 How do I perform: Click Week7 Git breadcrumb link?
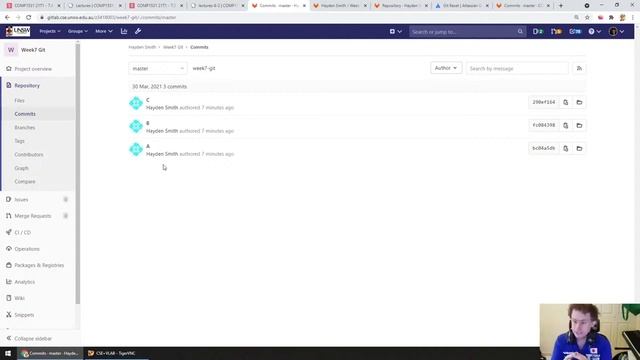pos(173,47)
